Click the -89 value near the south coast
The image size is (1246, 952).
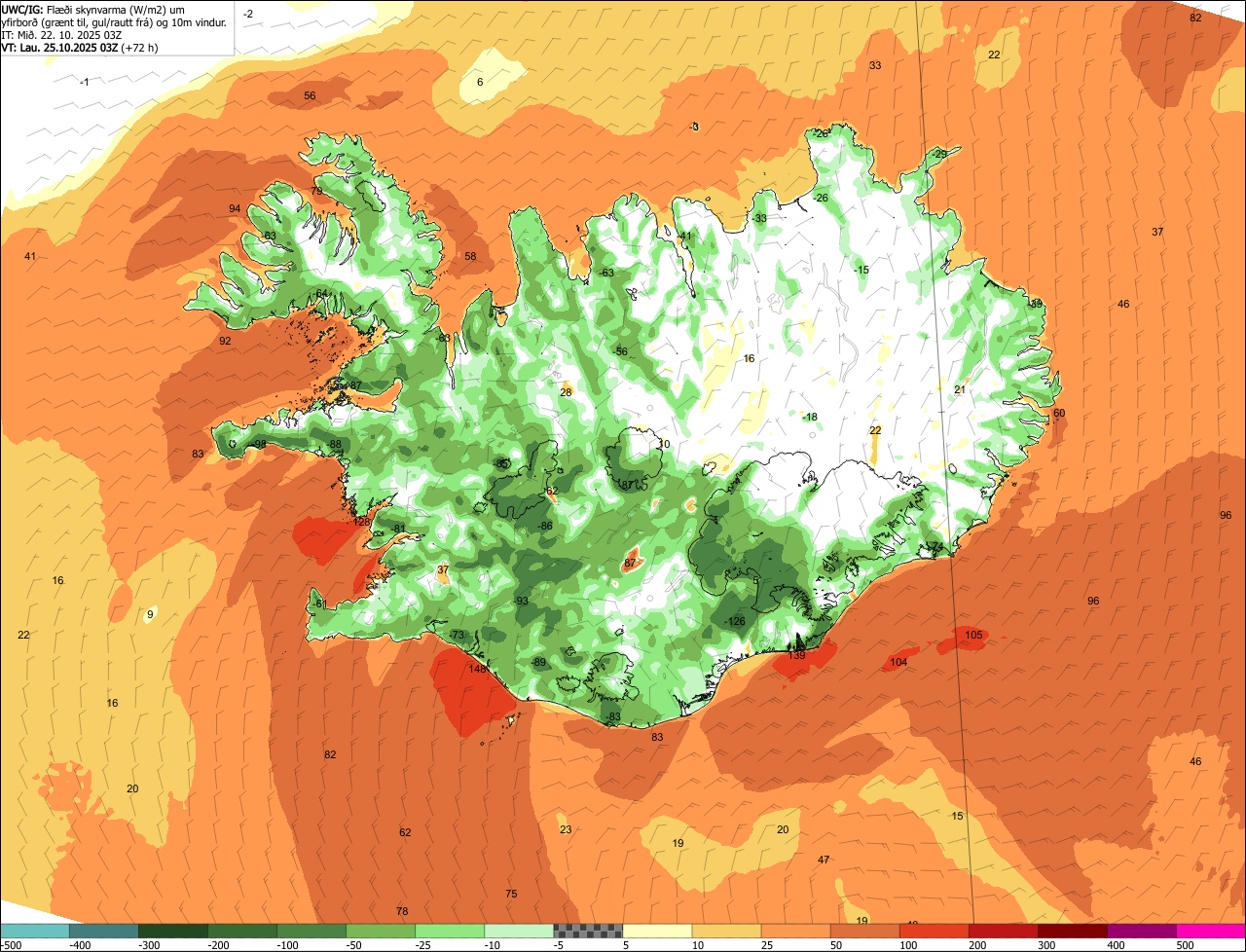[539, 662]
